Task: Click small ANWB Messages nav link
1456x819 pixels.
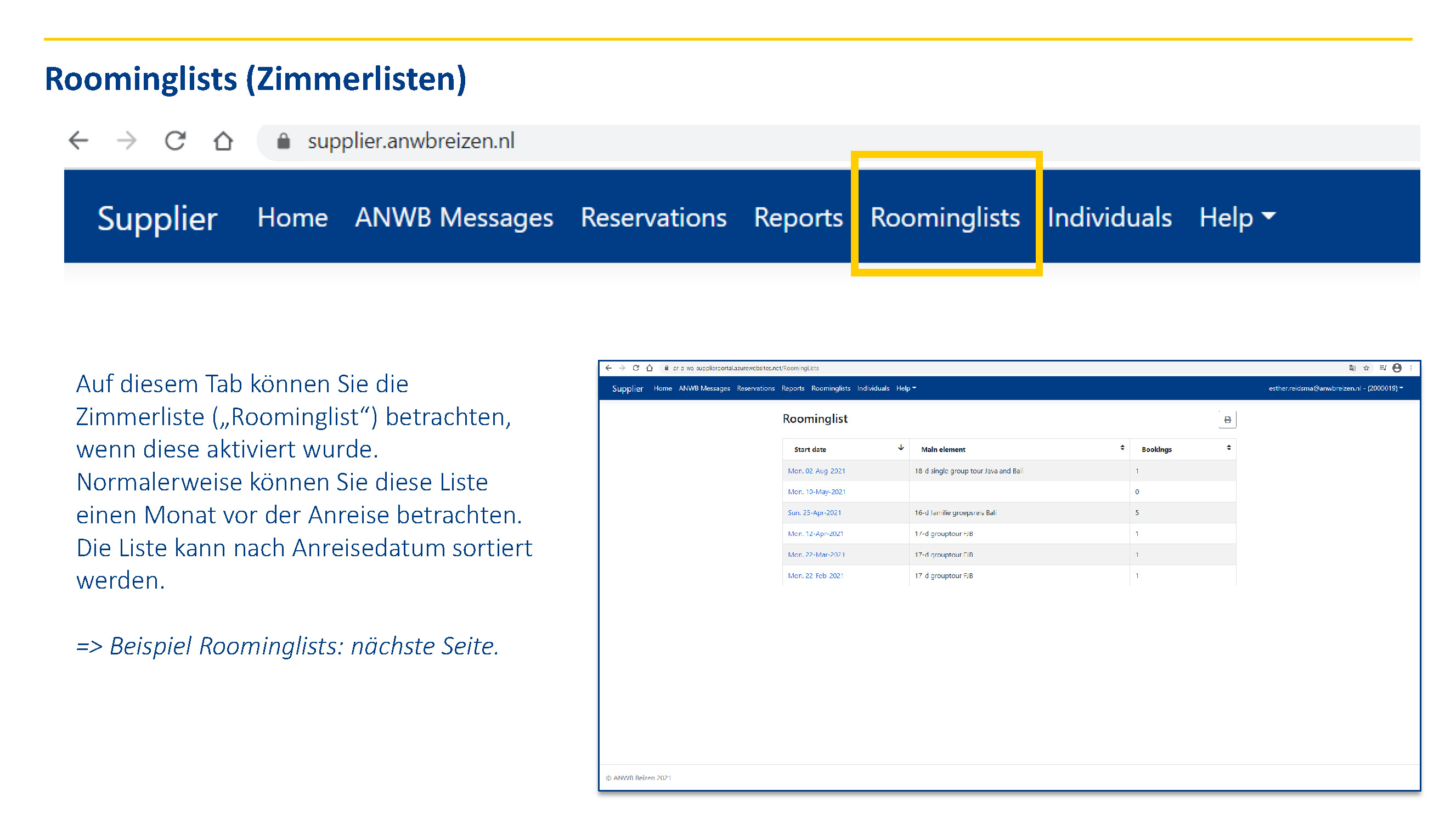Action: click(x=704, y=388)
